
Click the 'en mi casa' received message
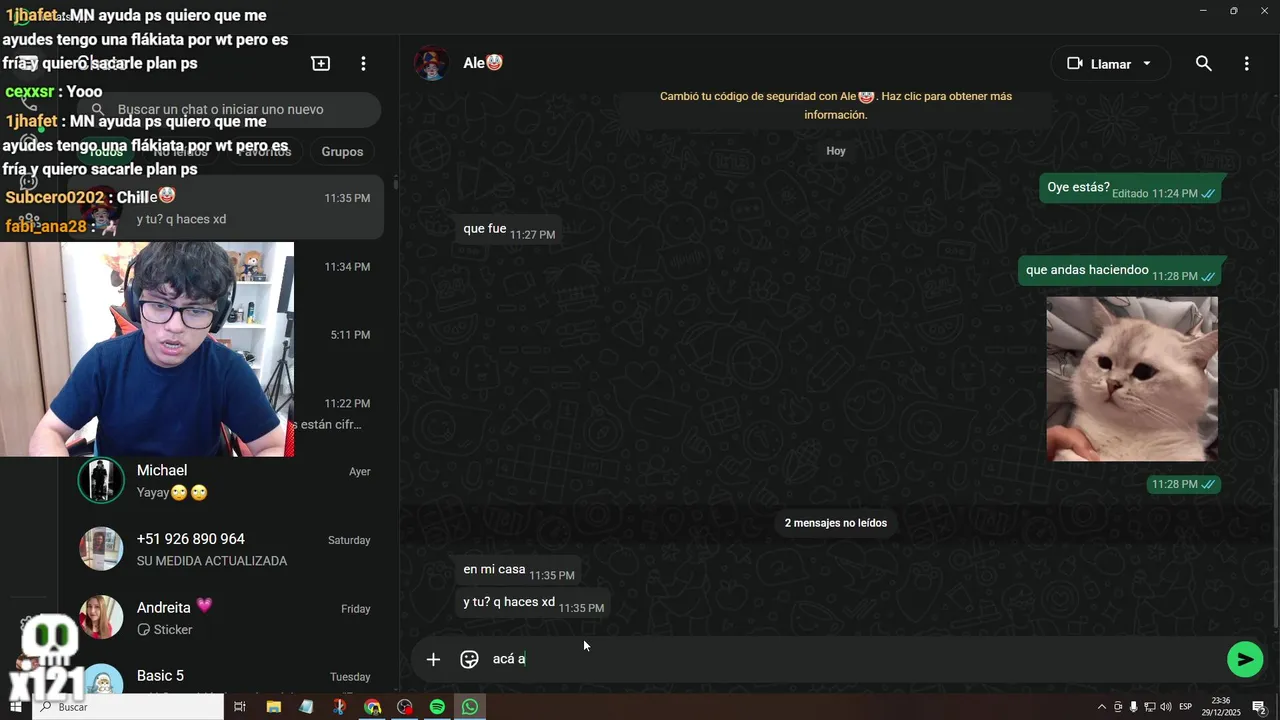tap(517, 571)
